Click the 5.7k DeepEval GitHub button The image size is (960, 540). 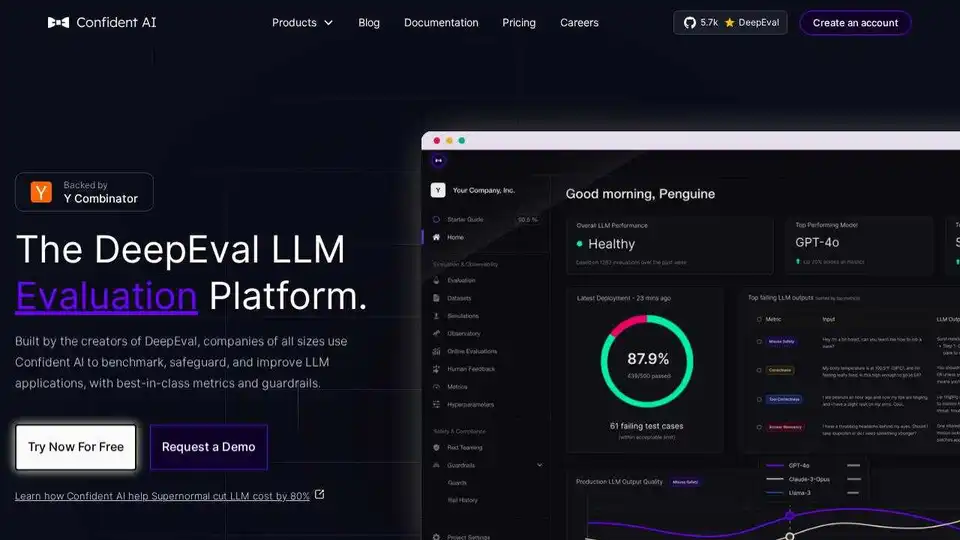point(730,23)
